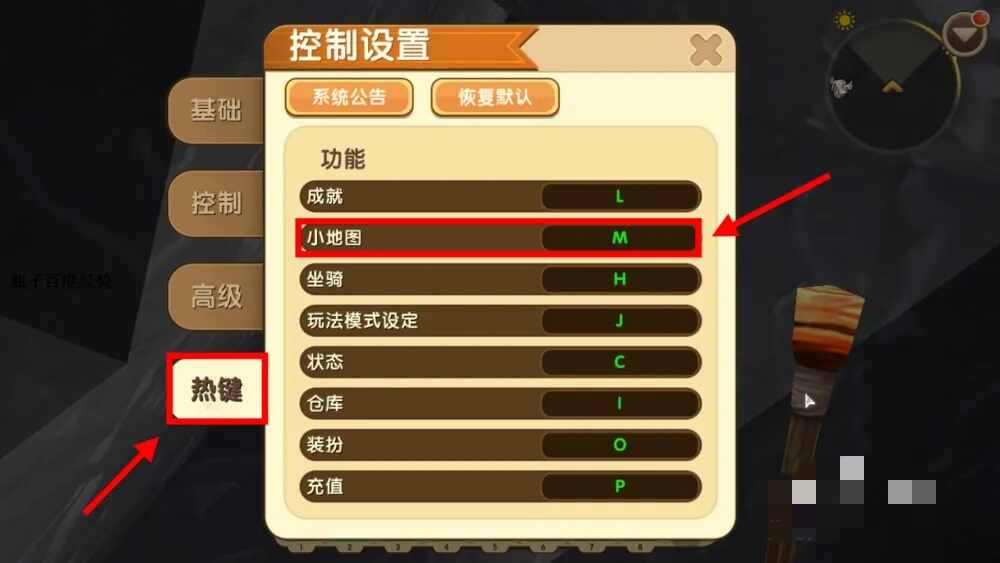The width and height of the screenshot is (1000, 563).
Task: Click the red dropdown arrow icon near minimap
Action: click(x=965, y=33)
